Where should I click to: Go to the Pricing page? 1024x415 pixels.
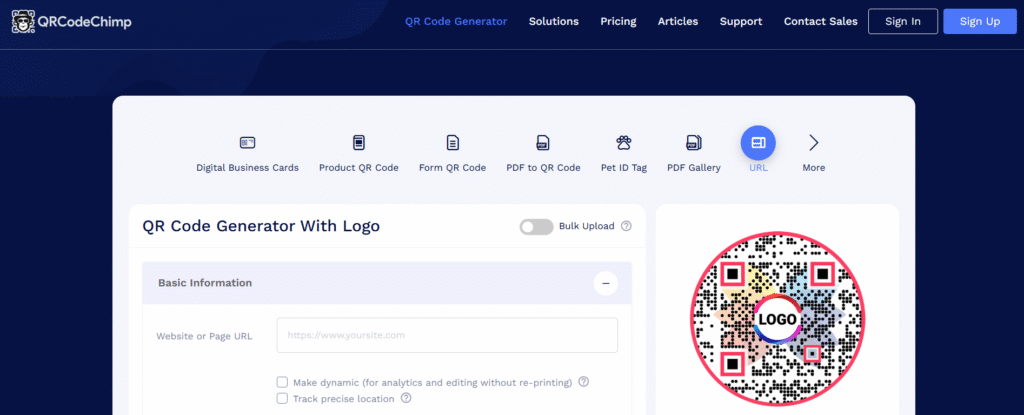pos(618,22)
